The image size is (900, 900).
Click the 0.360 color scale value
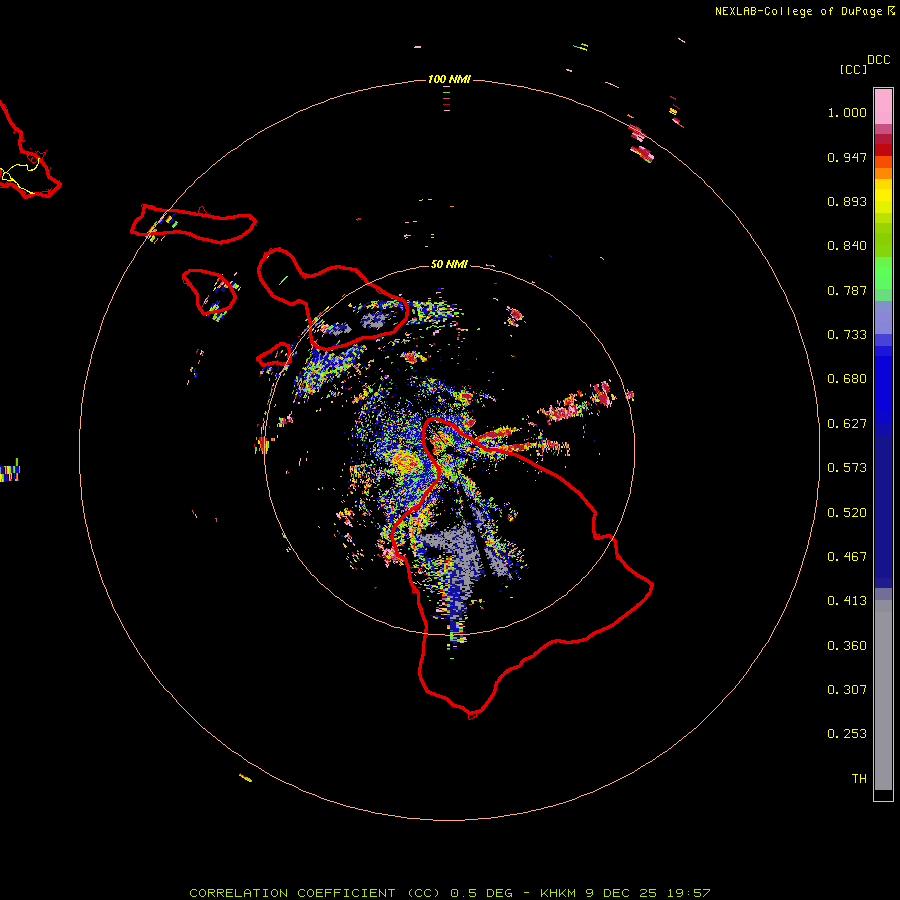pyautogui.click(x=847, y=646)
